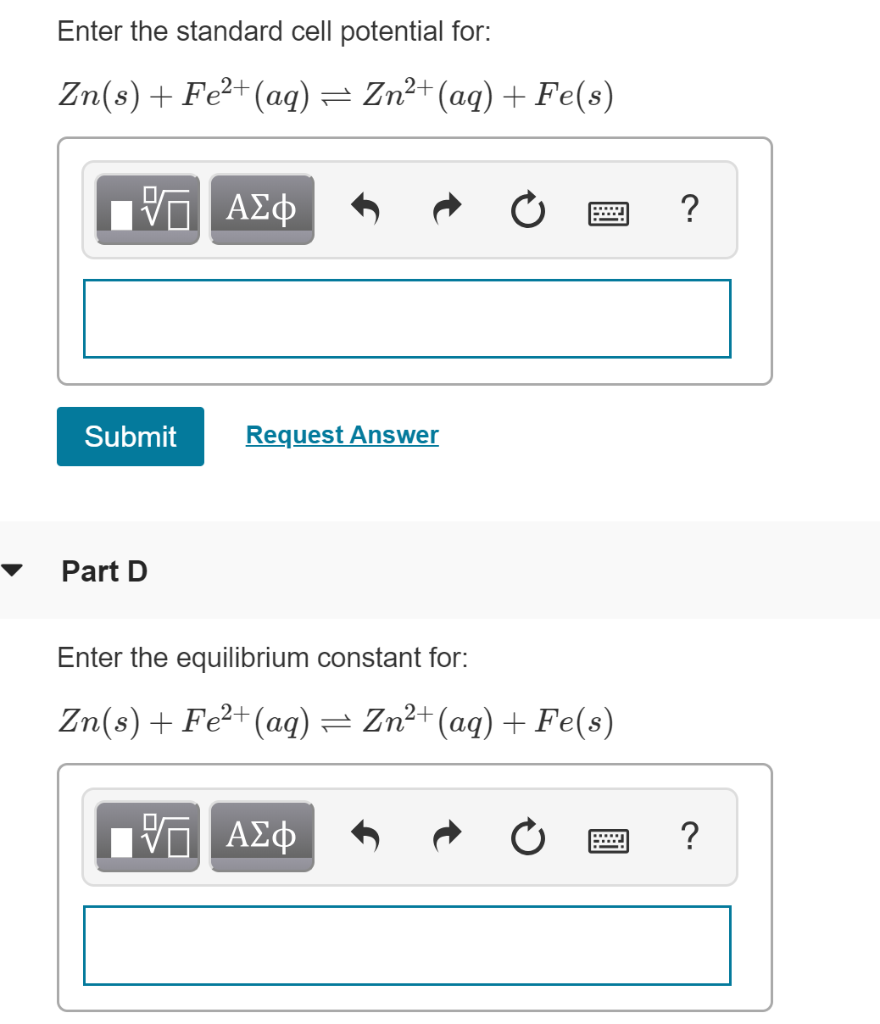
Task: Open help for the Part C equation editor
Action: pos(689,209)
